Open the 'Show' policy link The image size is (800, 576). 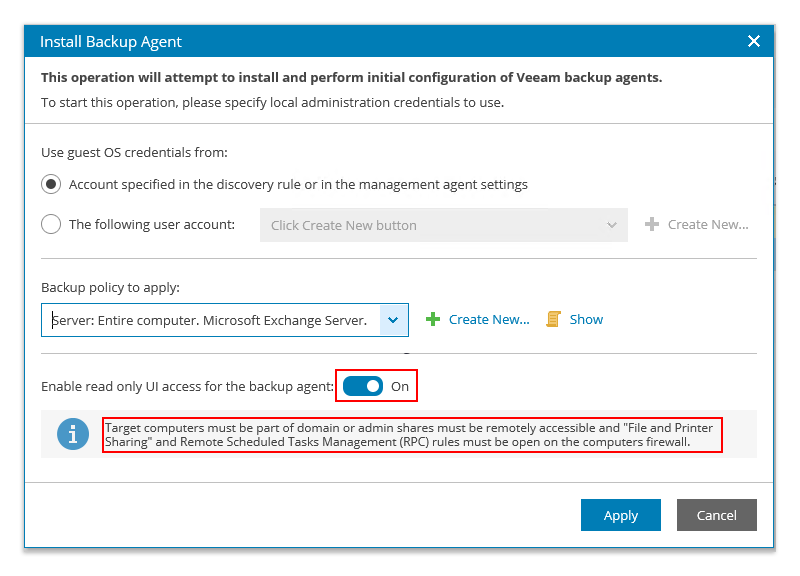pyautogui.click(x=586, y=320)
